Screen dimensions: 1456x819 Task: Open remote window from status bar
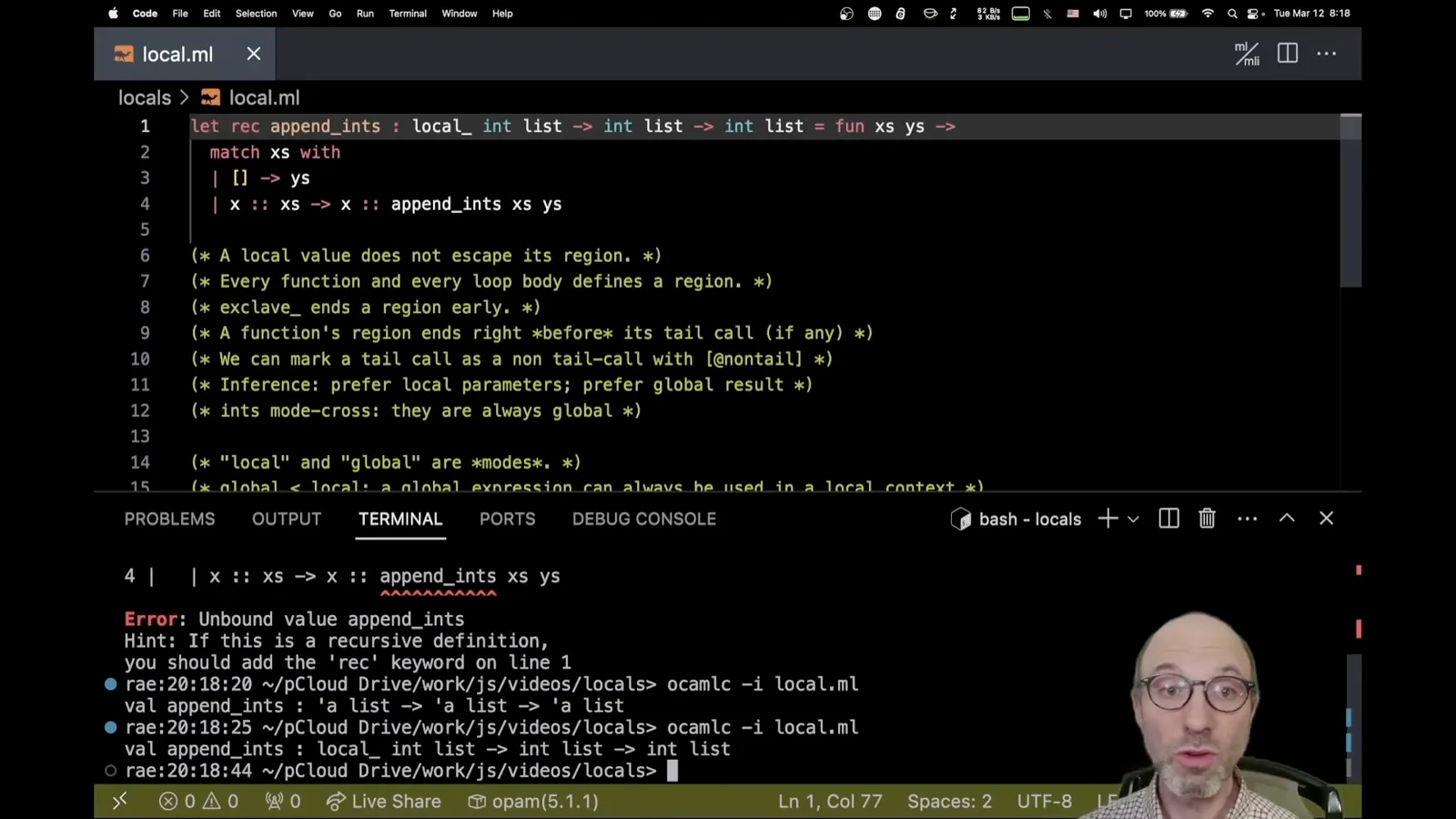tap(119, 801)
